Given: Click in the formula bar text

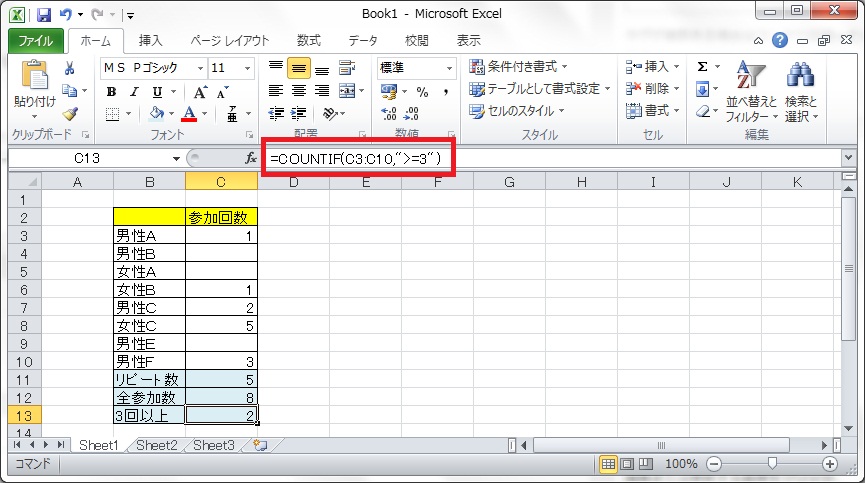Looking at the screenshot, I should (x=356, y=159).
